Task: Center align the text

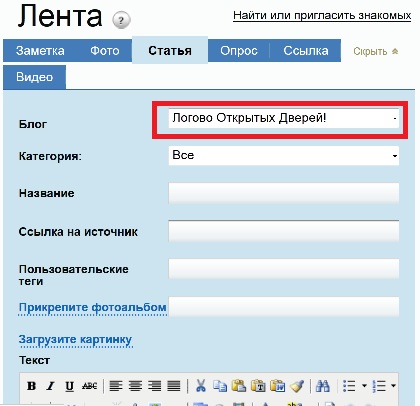Action: pos(135,386)
